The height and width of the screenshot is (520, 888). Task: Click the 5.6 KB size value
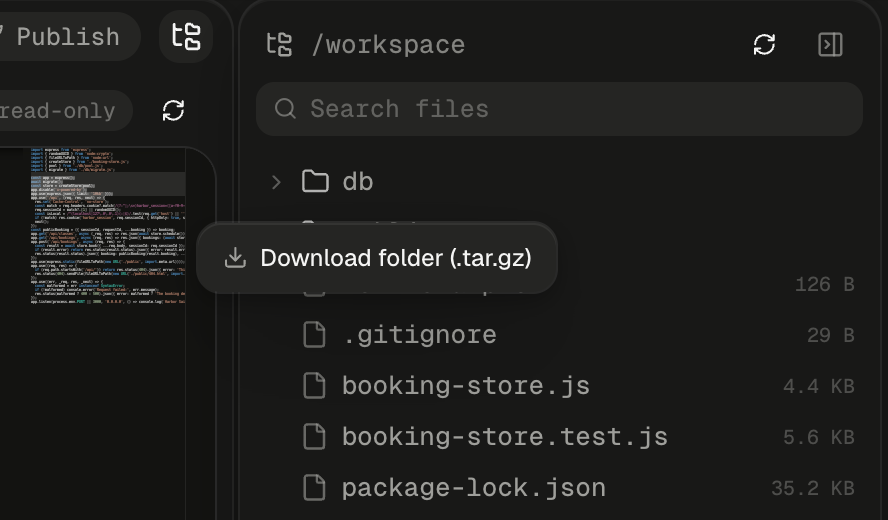[819, 437]
